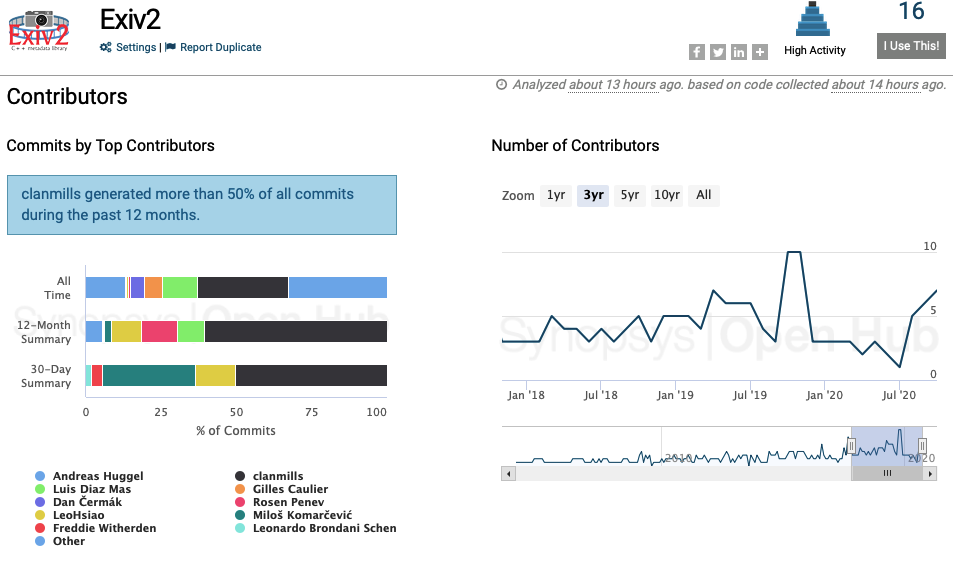This screenshot has height=562, width=953.
Task: Click the left handle of range navigator
Action: (852, 446)
